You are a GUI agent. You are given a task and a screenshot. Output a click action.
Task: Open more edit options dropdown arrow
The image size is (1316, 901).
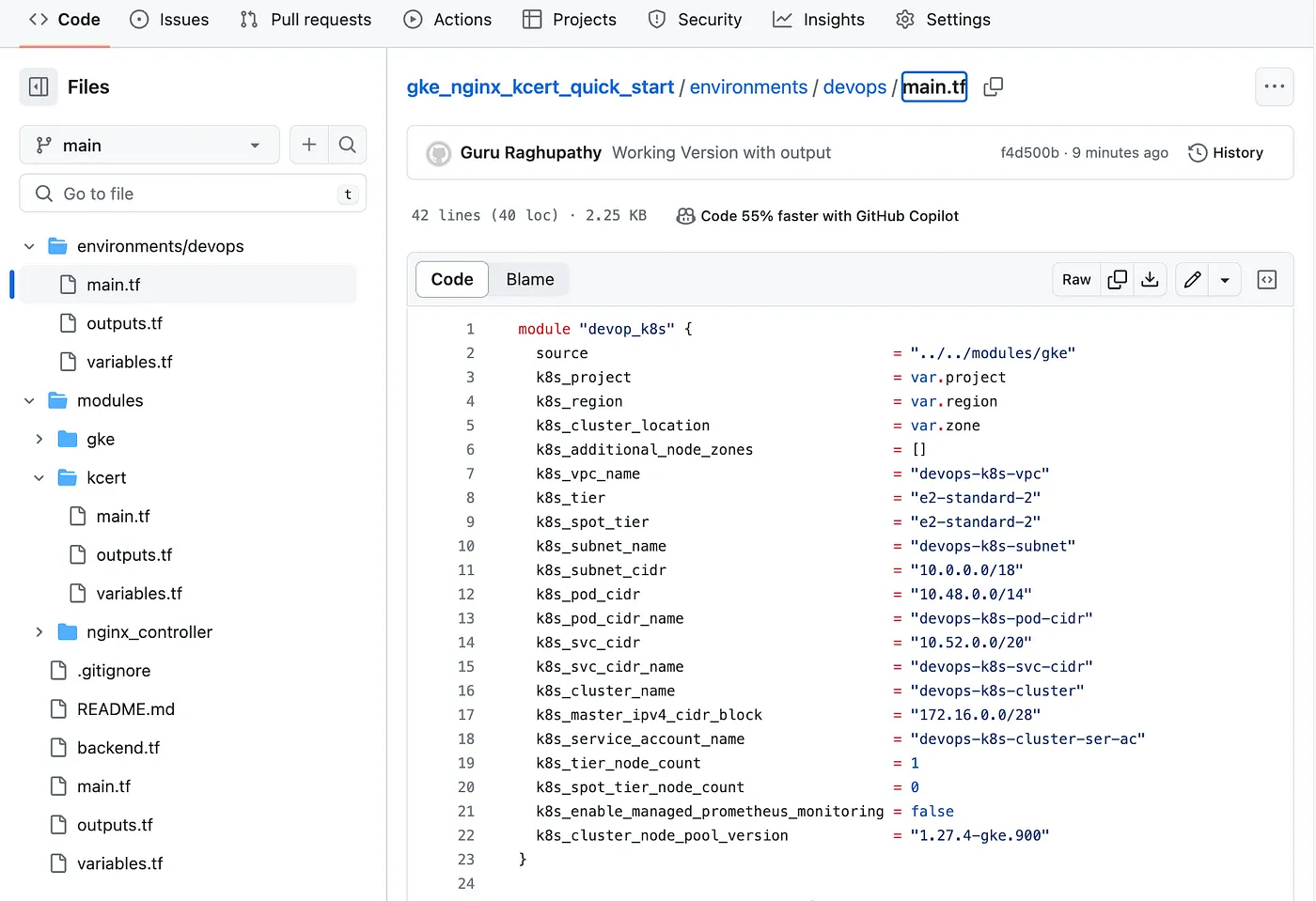(x=1225, y=279)
